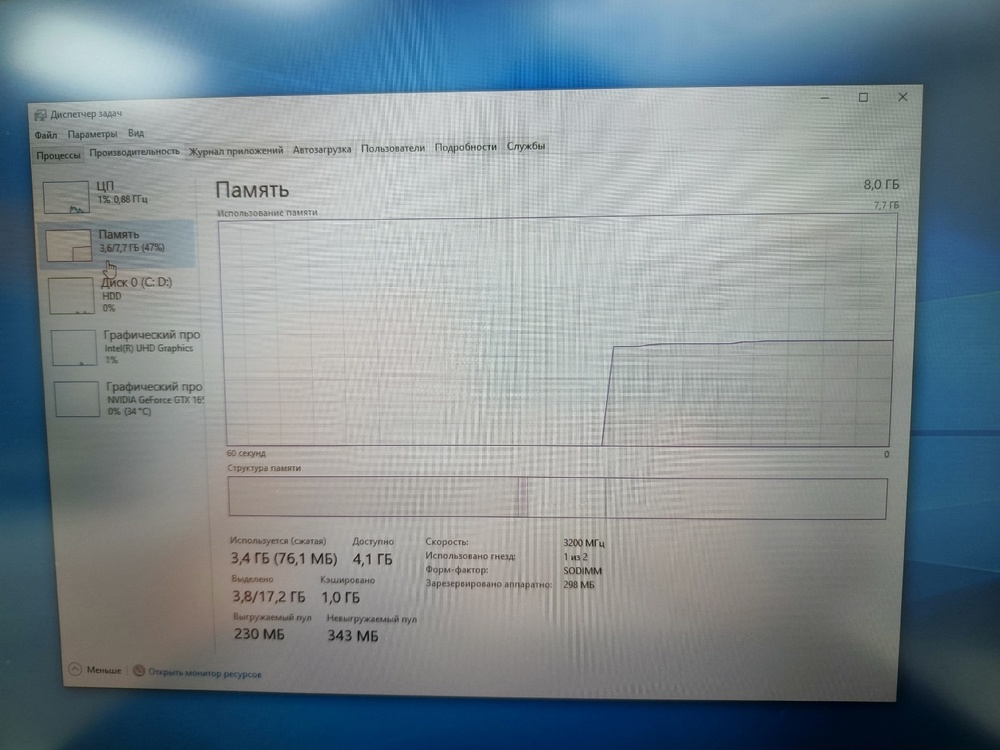Select the Память item in the sidebar

(116, 243)
